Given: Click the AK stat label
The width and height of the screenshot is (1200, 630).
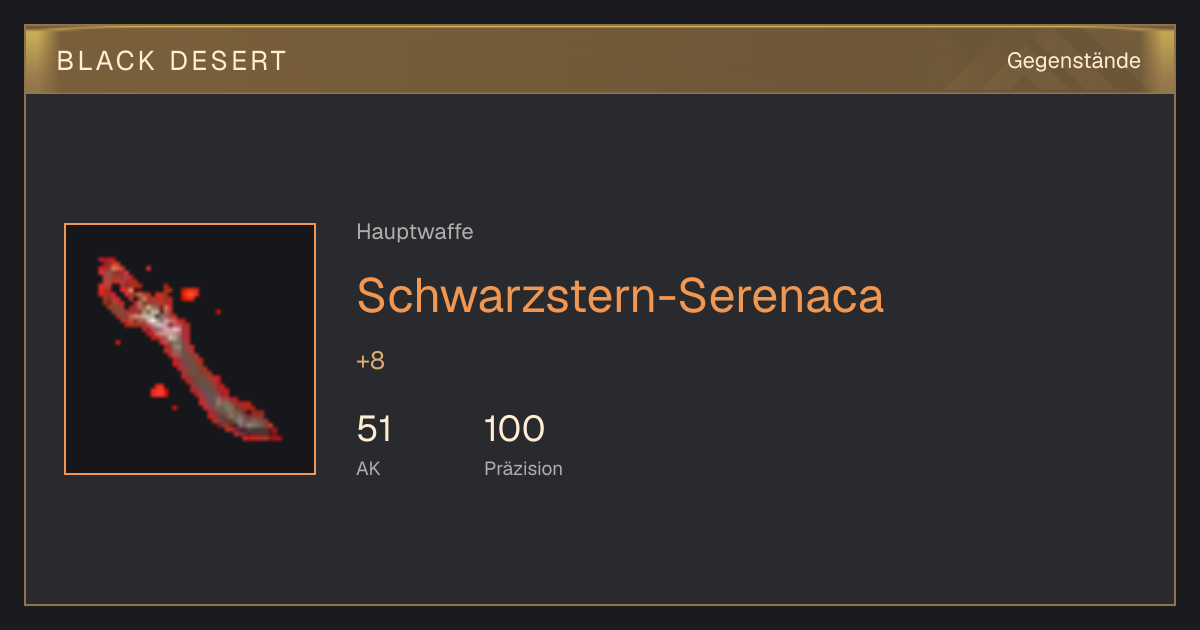Looking at the screenshot, I should pos(368,468).
